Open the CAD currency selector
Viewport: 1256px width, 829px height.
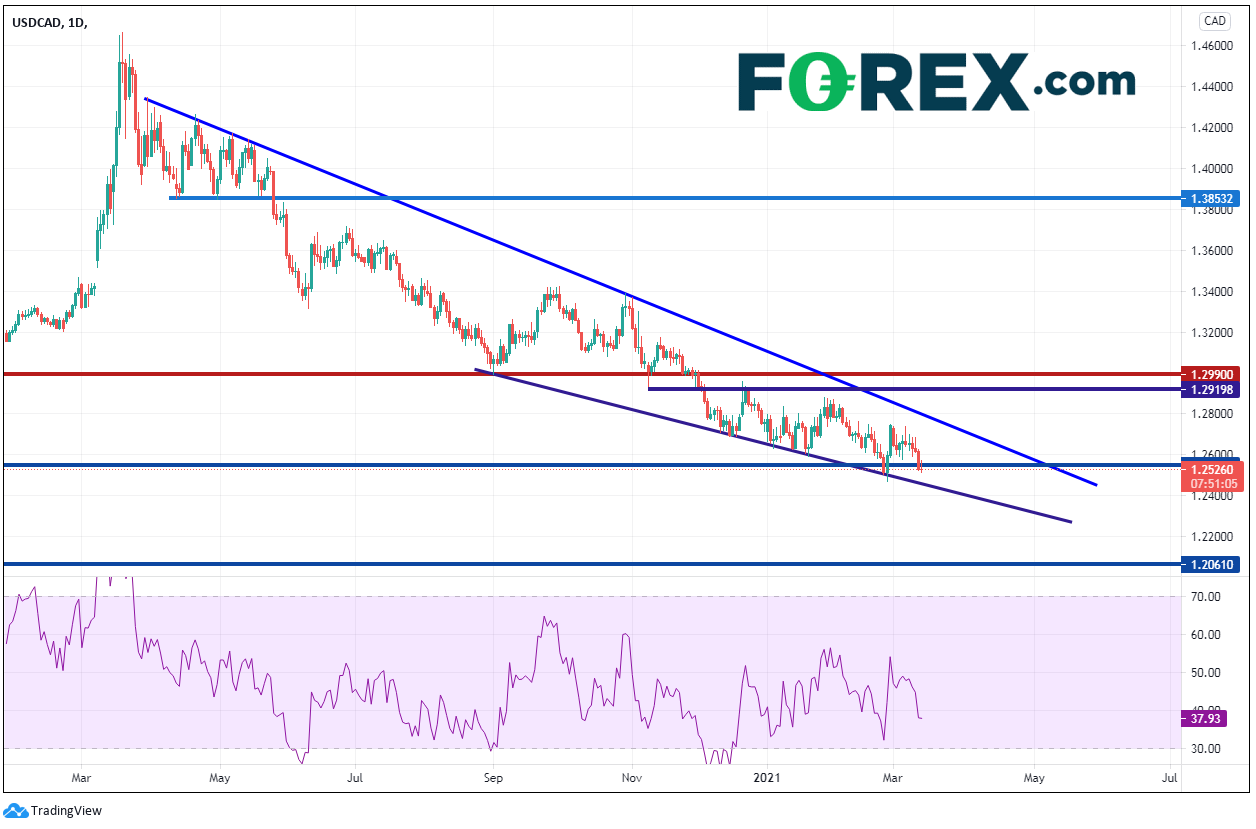1214,20
